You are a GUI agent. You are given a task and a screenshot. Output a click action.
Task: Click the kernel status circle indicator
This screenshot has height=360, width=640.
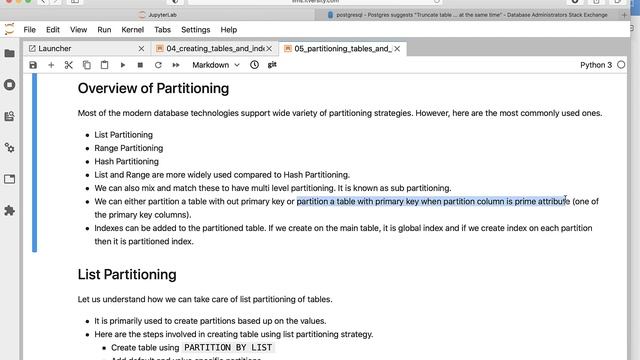621,65
